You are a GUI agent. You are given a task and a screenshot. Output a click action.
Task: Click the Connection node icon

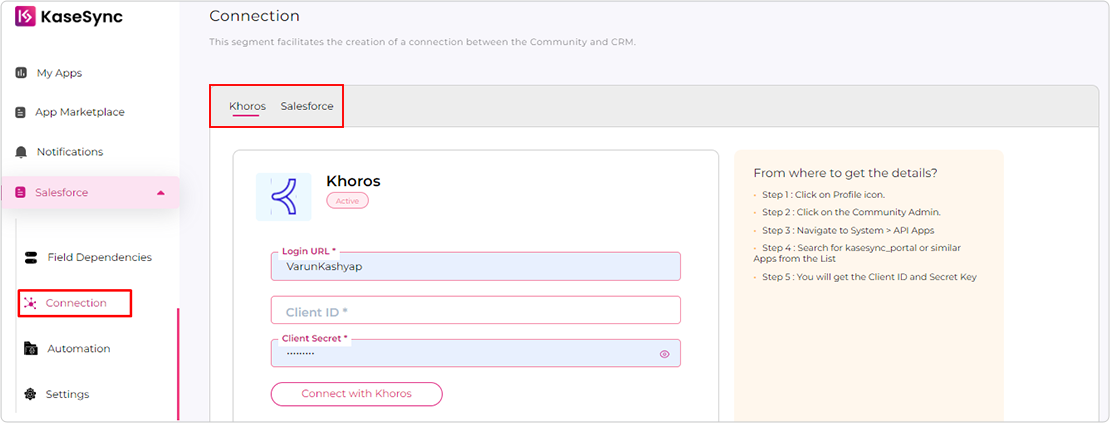tap(30, 303)
